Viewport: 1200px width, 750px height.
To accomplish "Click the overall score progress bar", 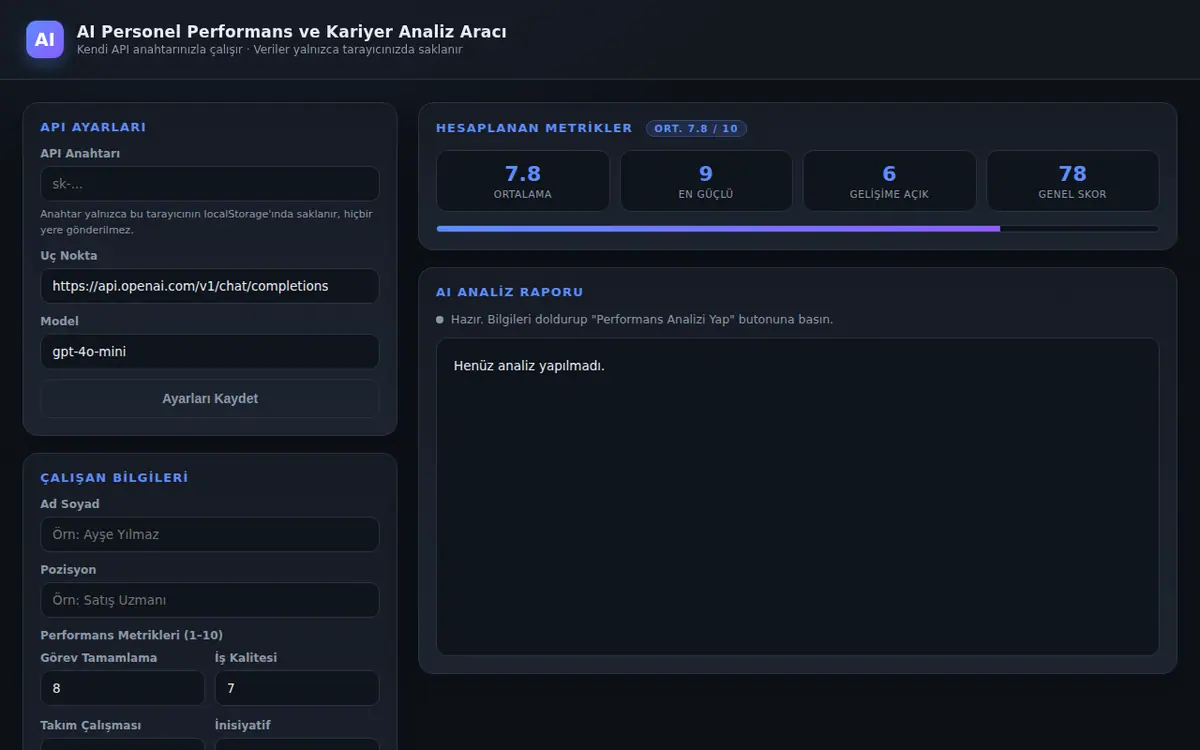I will 798,229.
